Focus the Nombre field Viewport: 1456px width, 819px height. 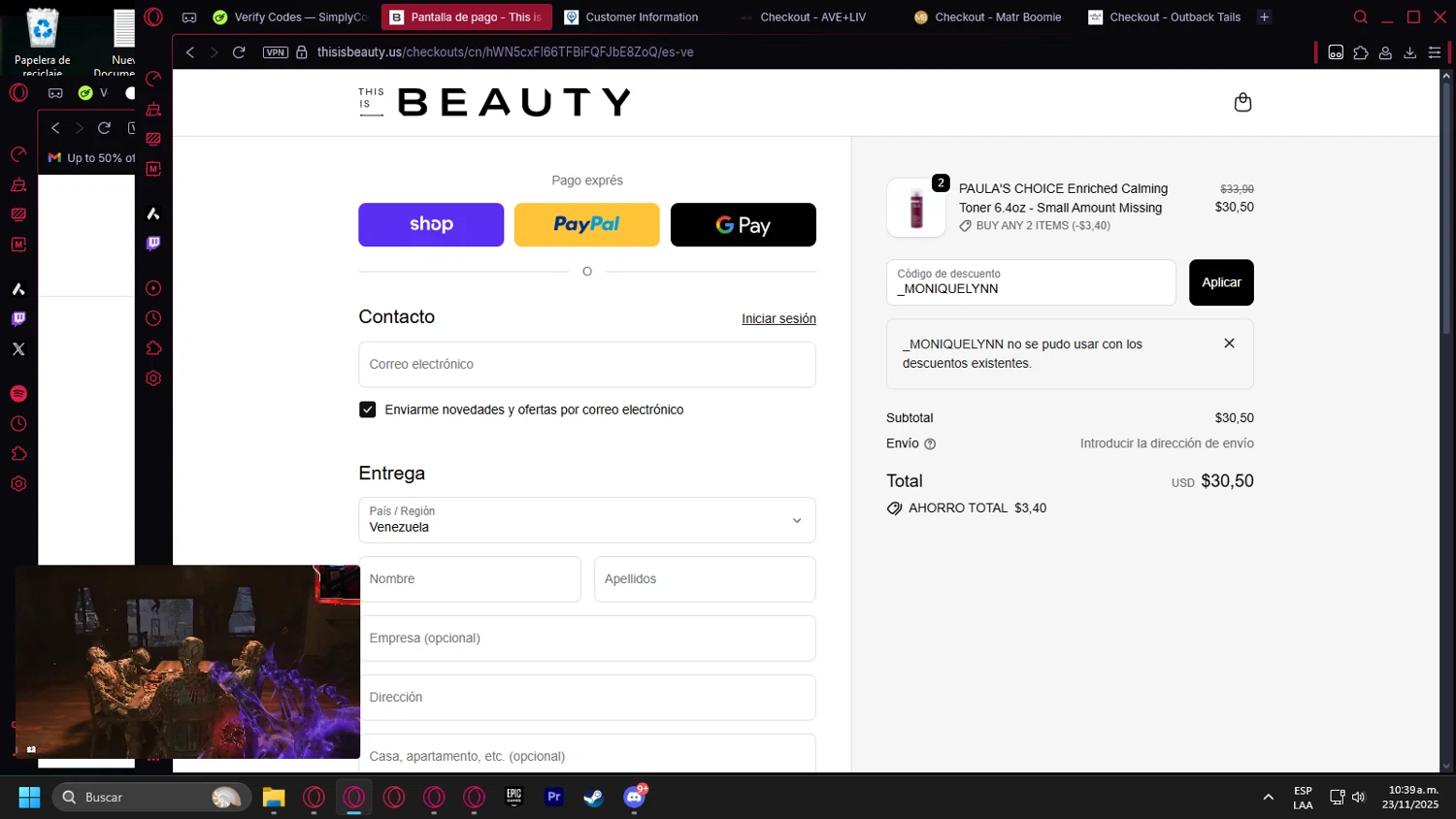click(470, 579)
